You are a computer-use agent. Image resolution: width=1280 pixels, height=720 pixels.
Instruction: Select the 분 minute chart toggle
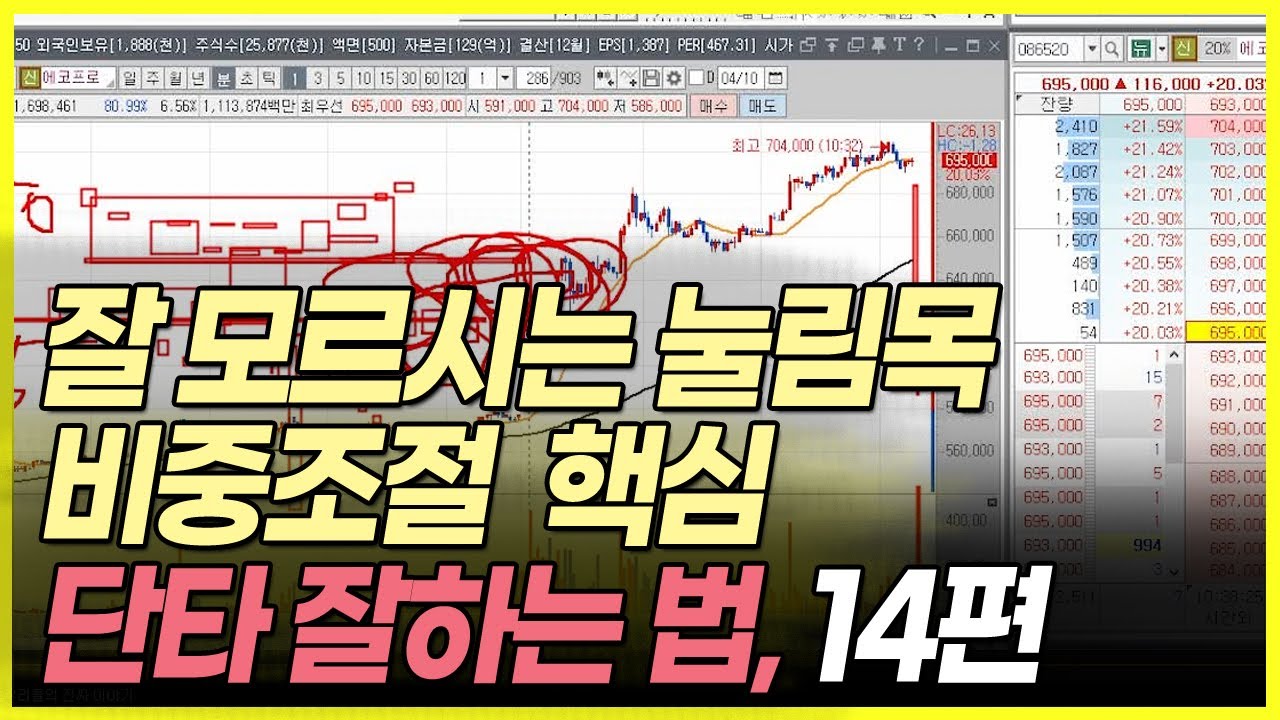point(223,79)
